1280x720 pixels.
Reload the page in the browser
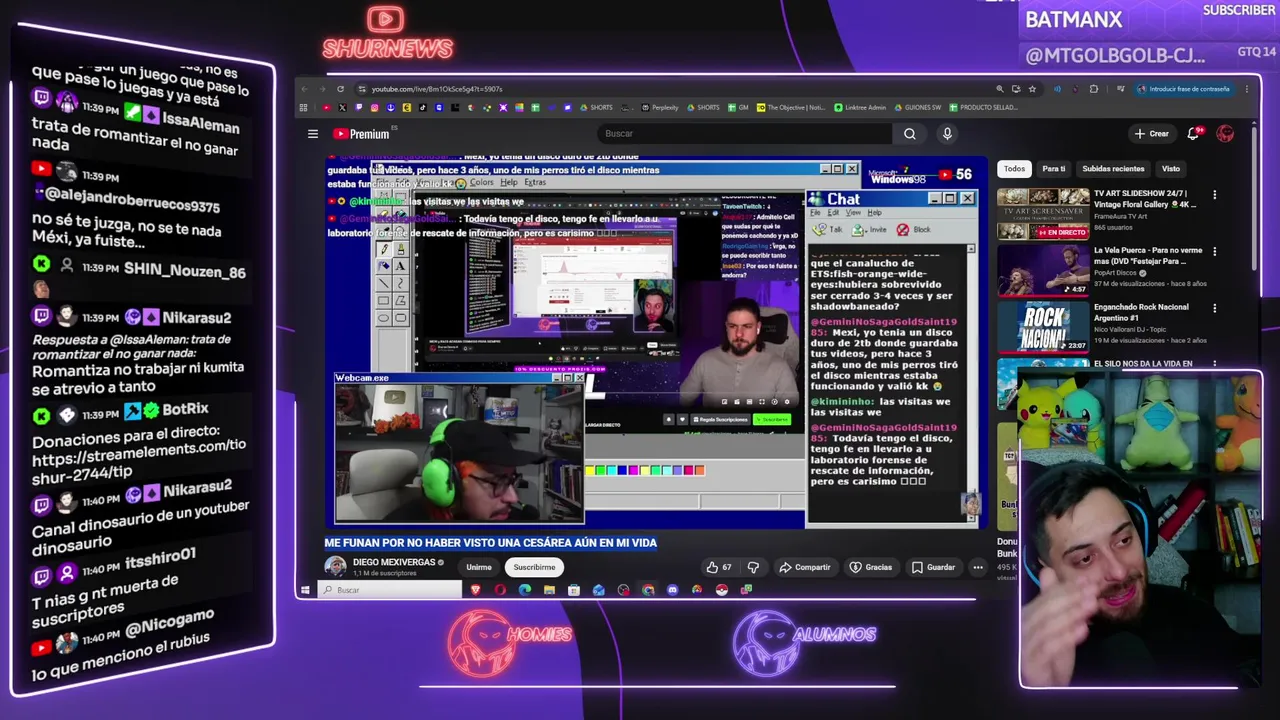tap(340, 89)
